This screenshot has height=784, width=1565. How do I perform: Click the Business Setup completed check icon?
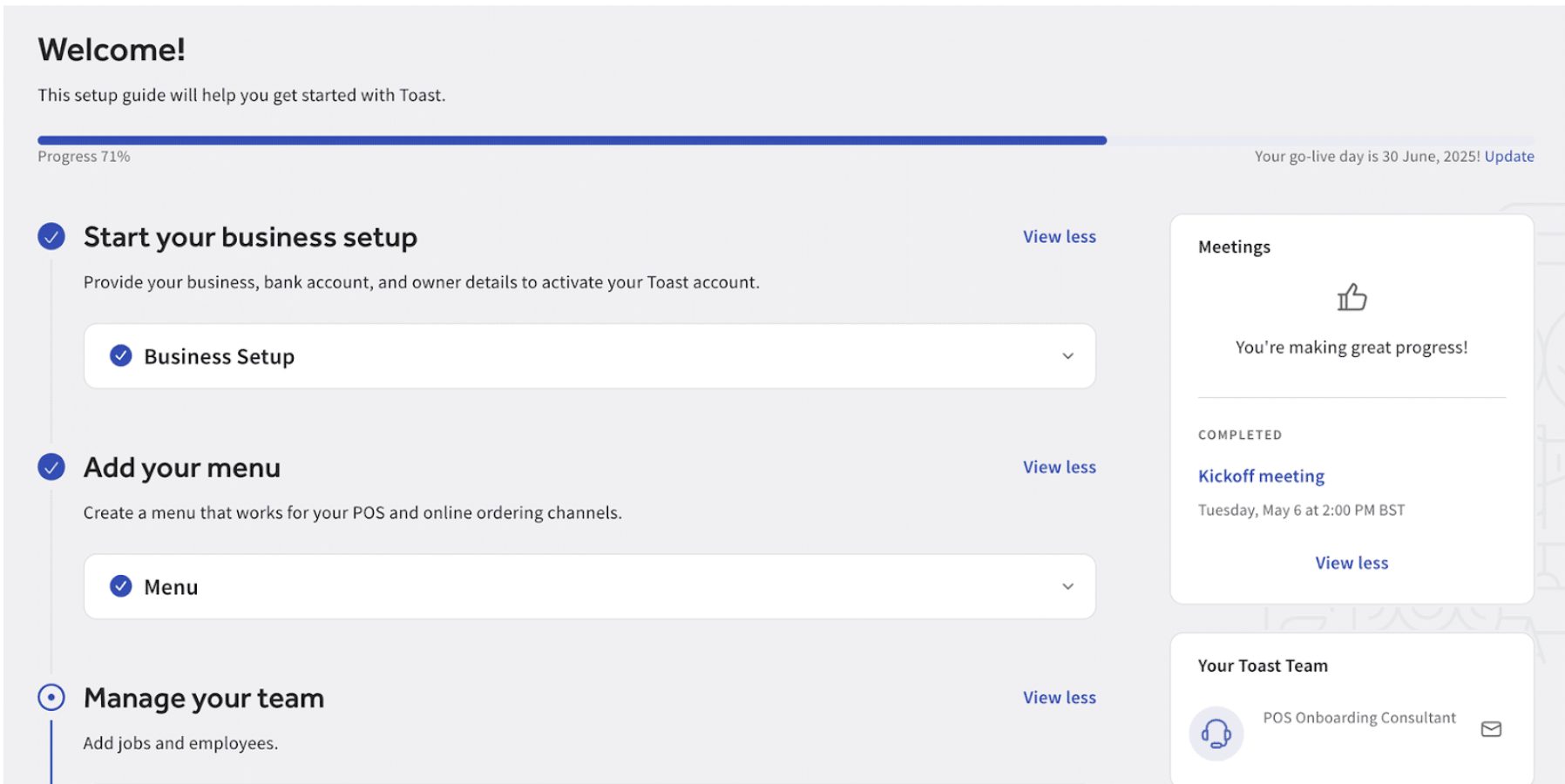click(x=121, y=355)
